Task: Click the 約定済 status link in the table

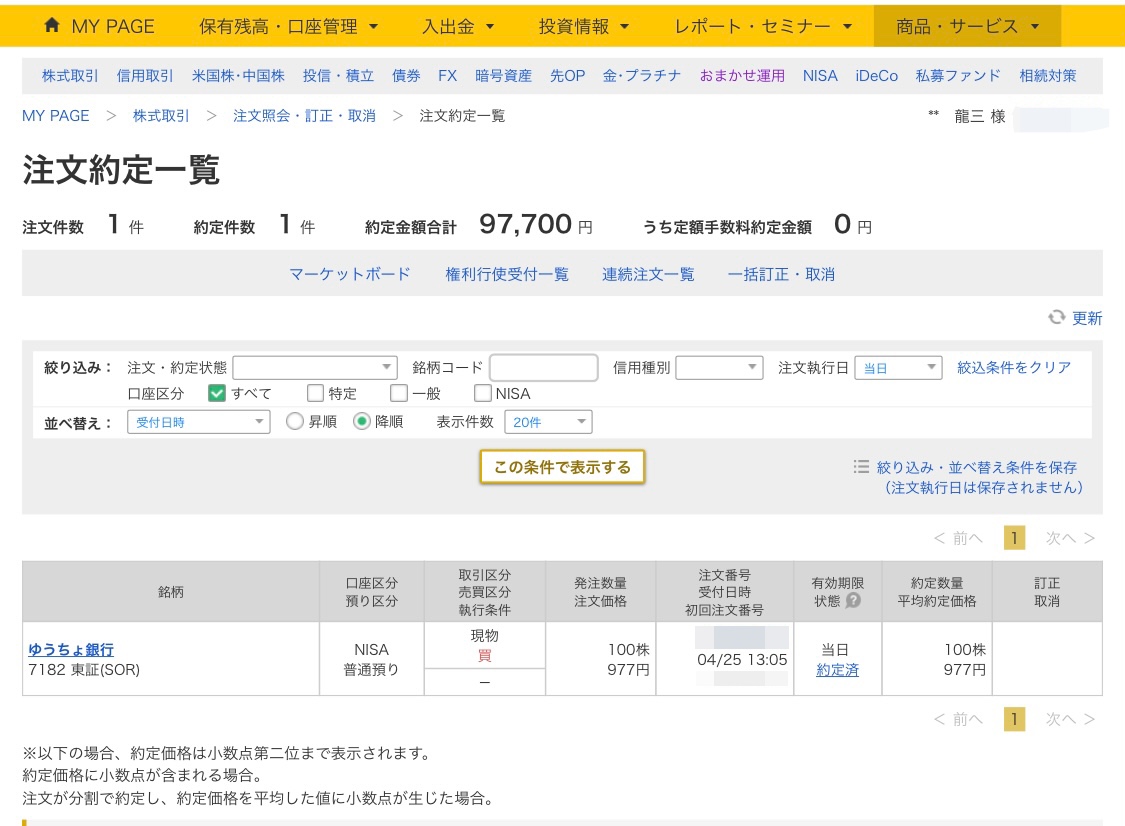Action: 837,670
